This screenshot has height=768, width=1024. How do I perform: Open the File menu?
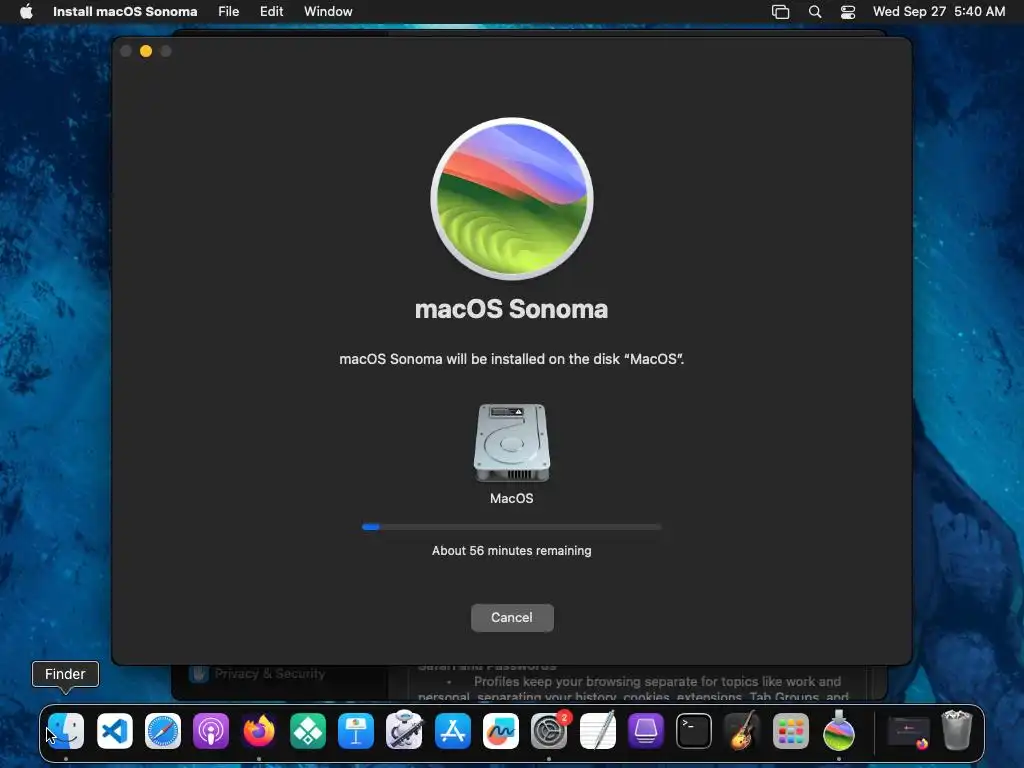coord(229,12)
